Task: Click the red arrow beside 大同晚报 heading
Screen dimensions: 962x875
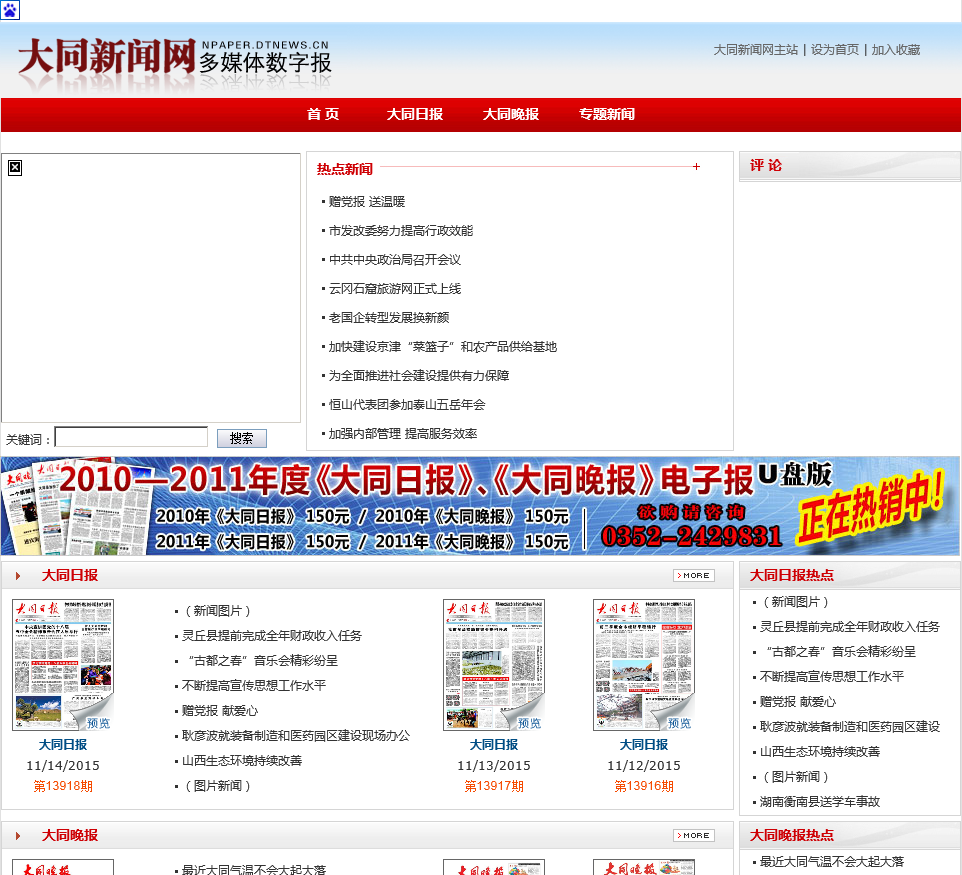Action: [18, 836]
